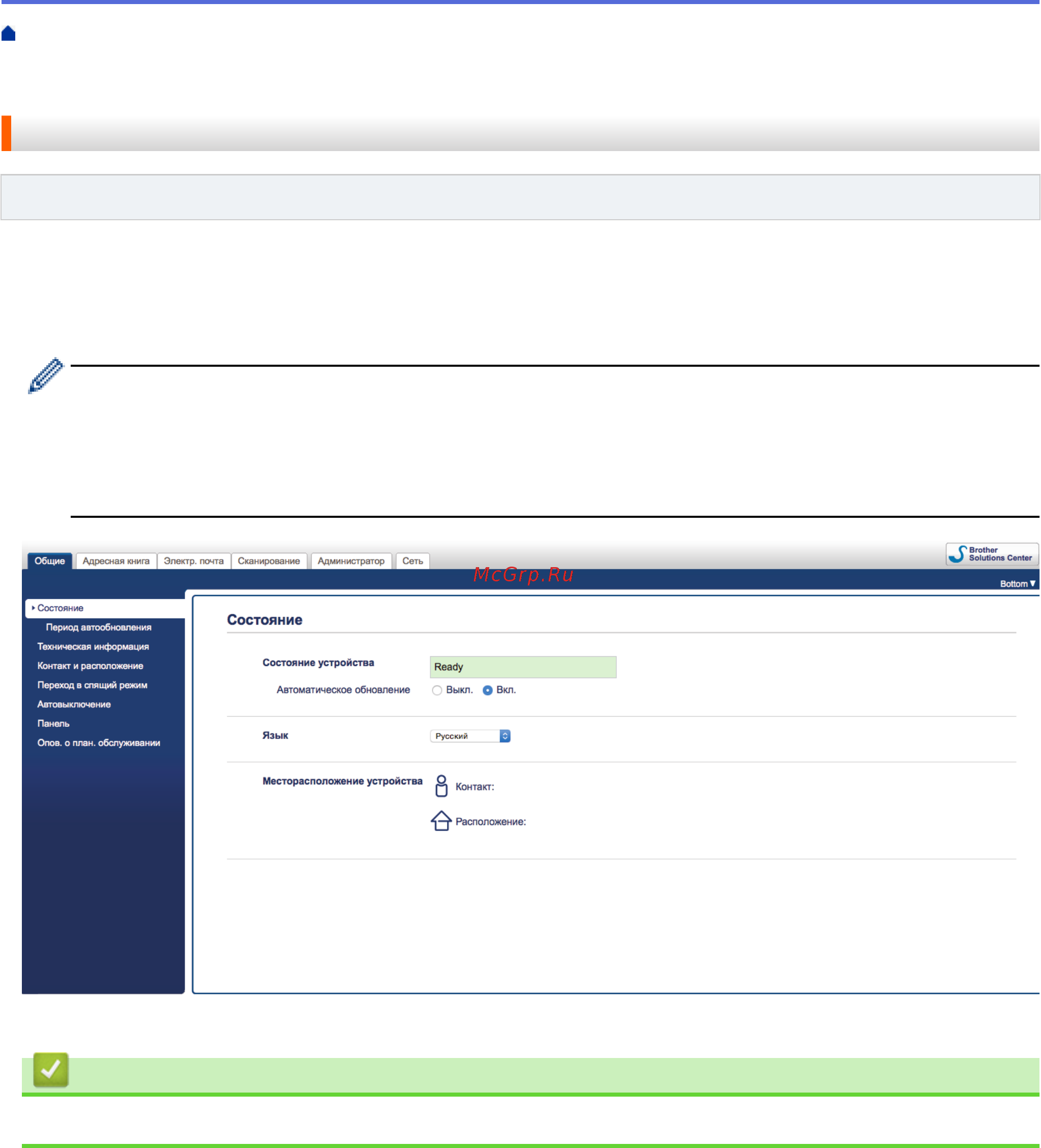The height and width of the screenshot is (1148, 1041).
Task: Open Опов. о план. обслуживании
Action: (99, 743)
